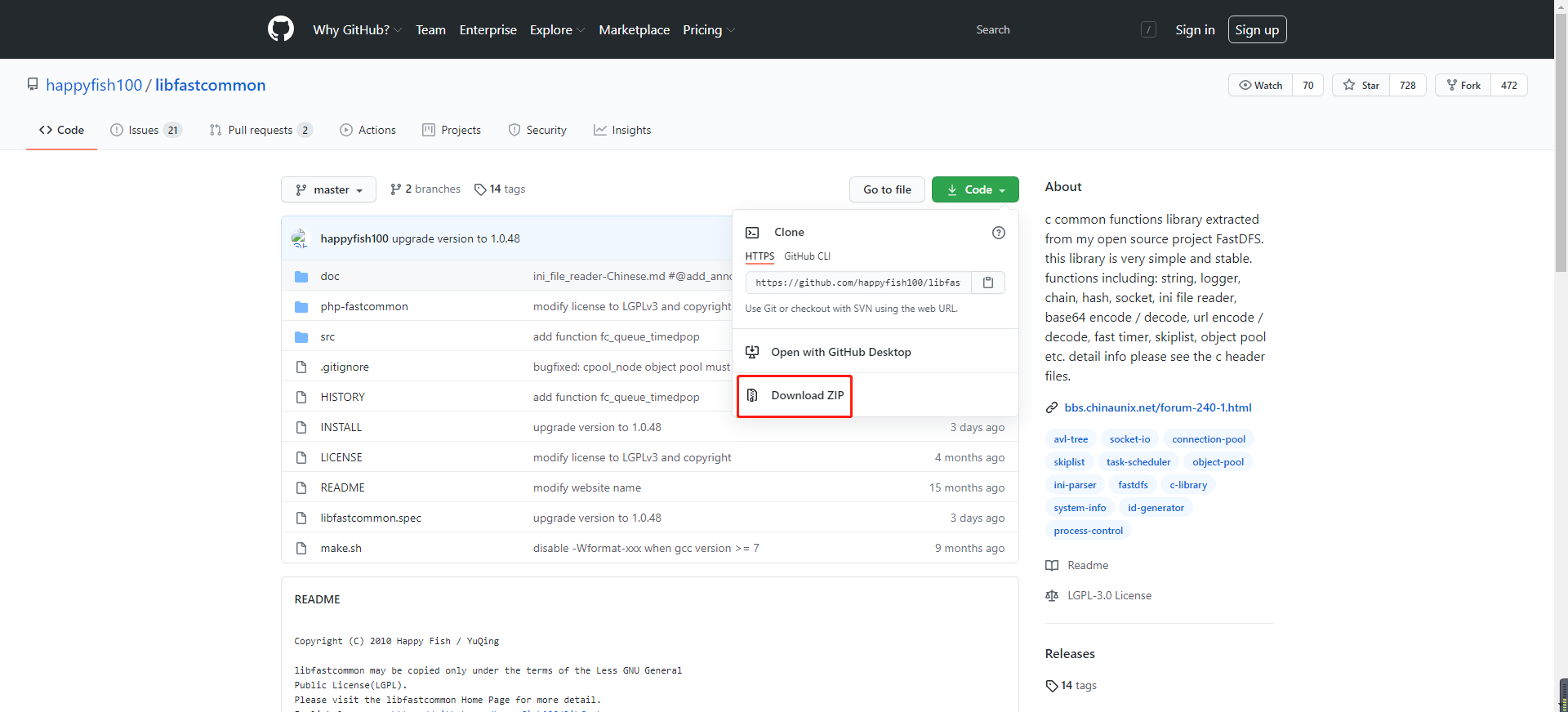1568x712 pixels.
Task: Expand the Explore menu
Action: (x=557, y=29)
